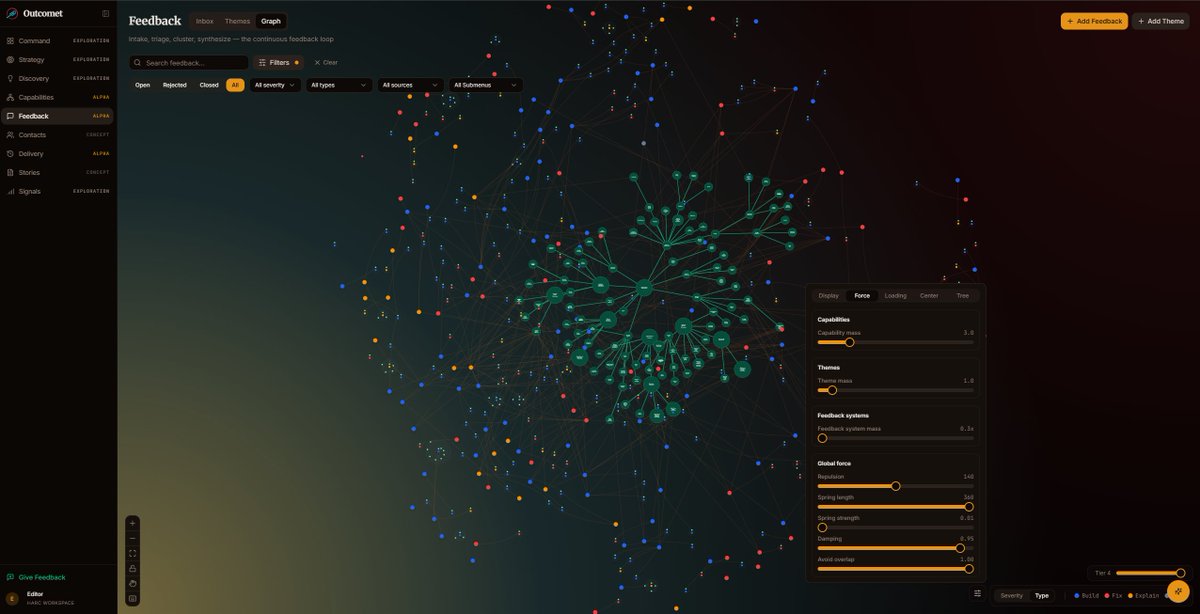Open the All sources dropdown
Screen dimensions: 1200x614
point(411,85)
